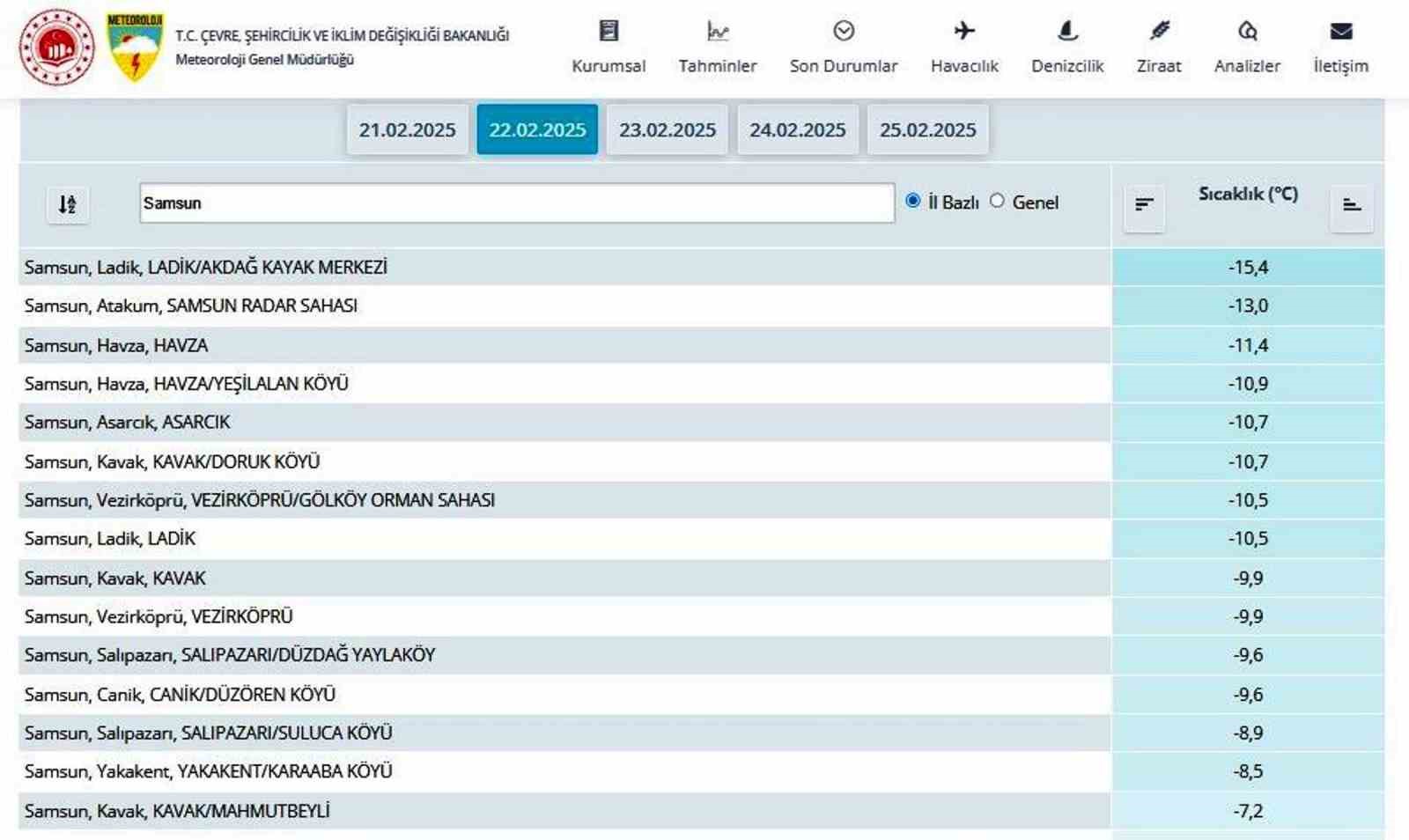Click the Denizcilik ship icon
Screen dimensions: 1409x840
[x=1066, y=32]
